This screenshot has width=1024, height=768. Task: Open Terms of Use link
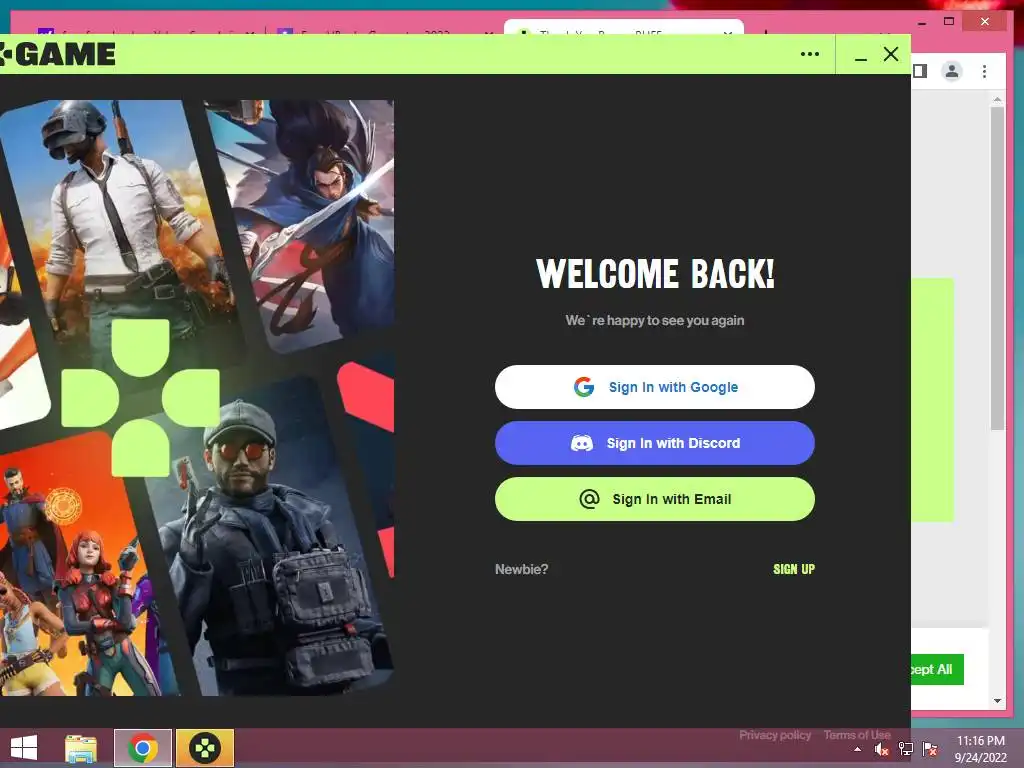click(x=857, y=735)
